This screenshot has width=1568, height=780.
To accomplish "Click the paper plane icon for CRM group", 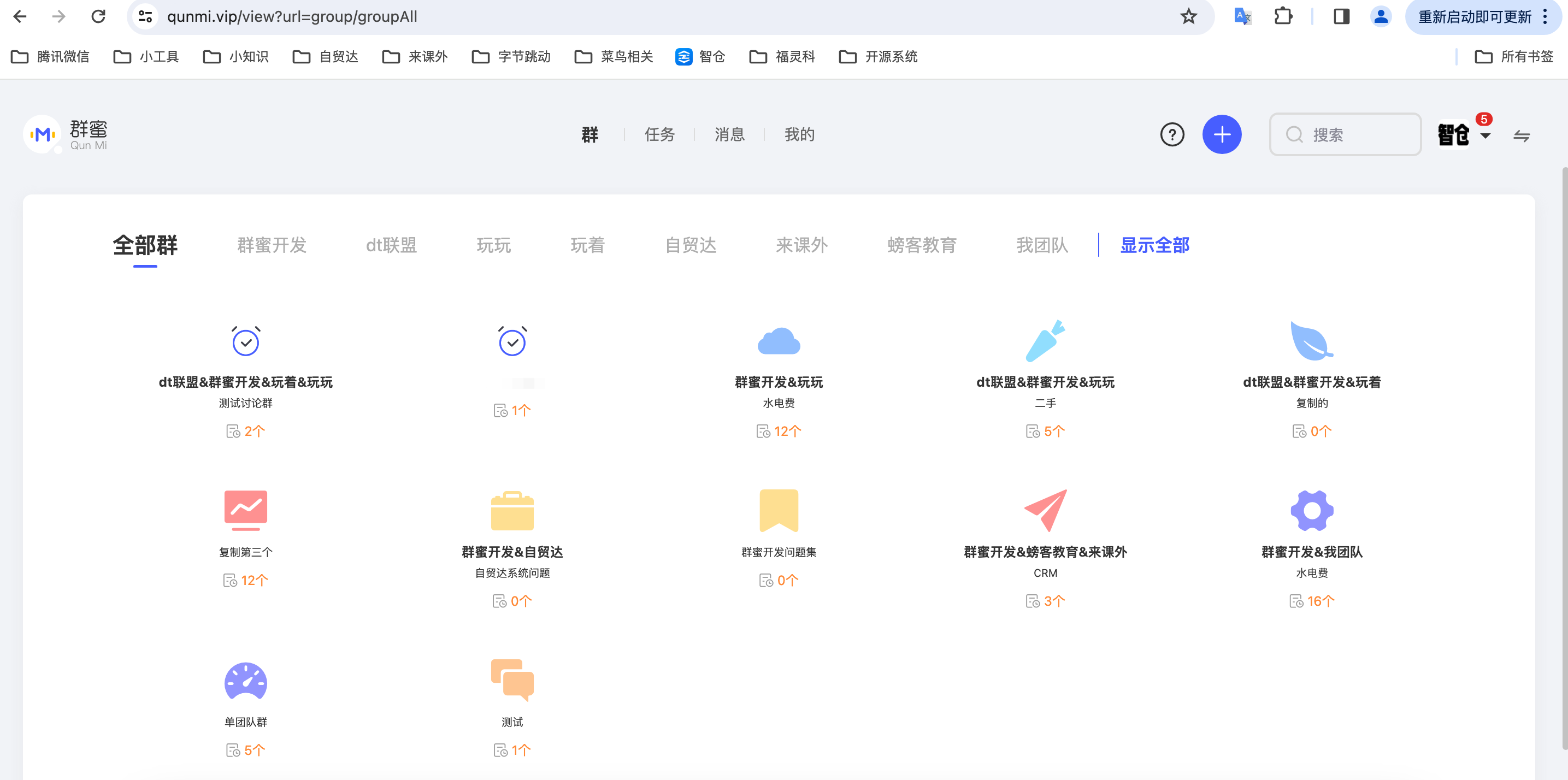I will tap(1045, 511).
